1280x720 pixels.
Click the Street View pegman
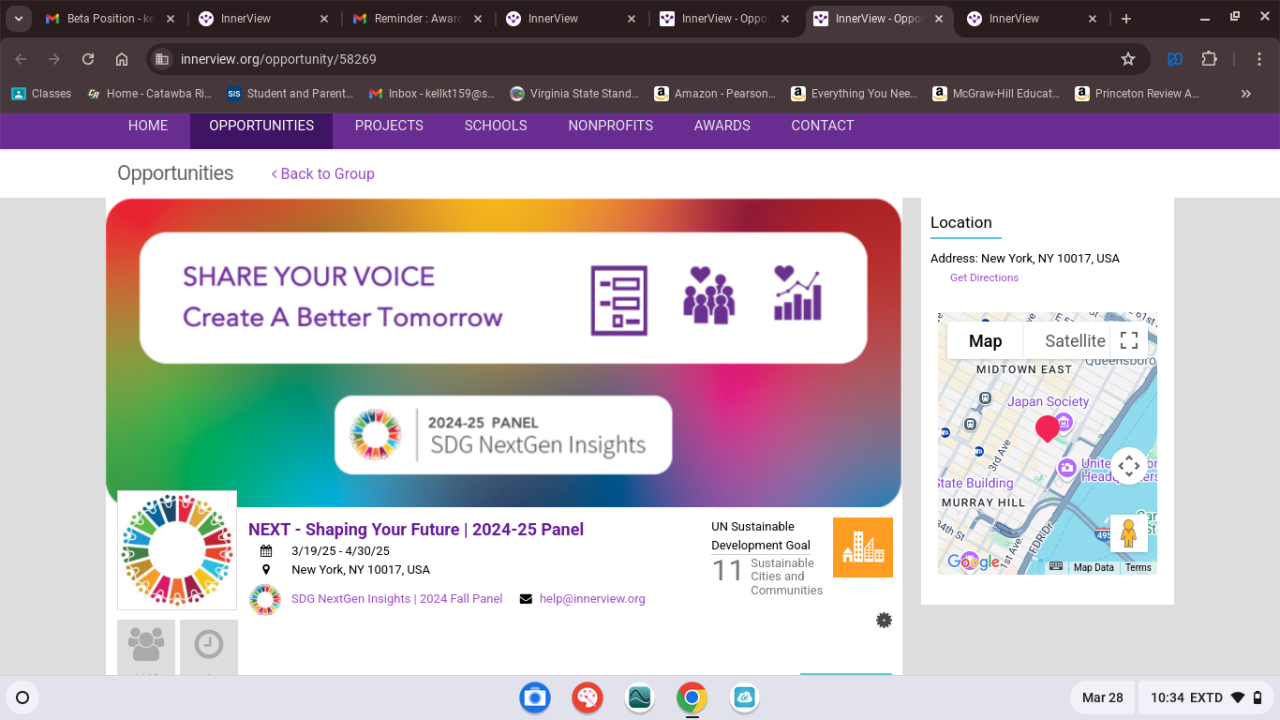click(x=1129, y=534)
